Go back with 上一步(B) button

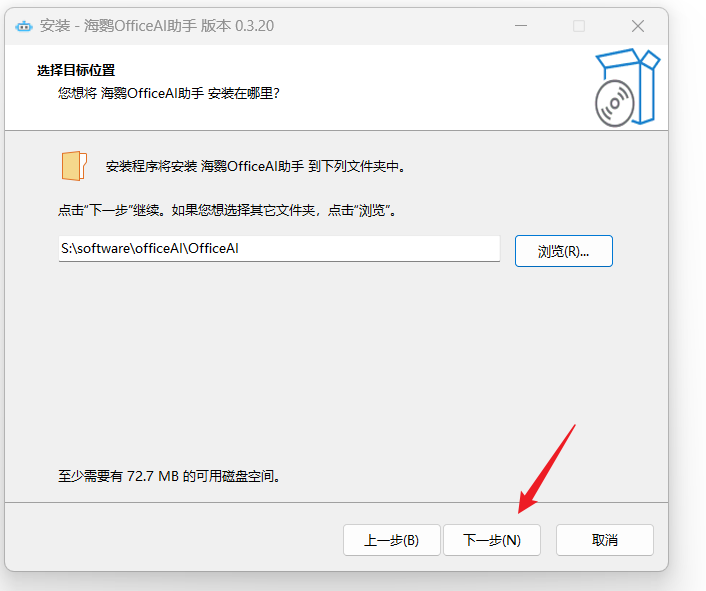[391, 540]
